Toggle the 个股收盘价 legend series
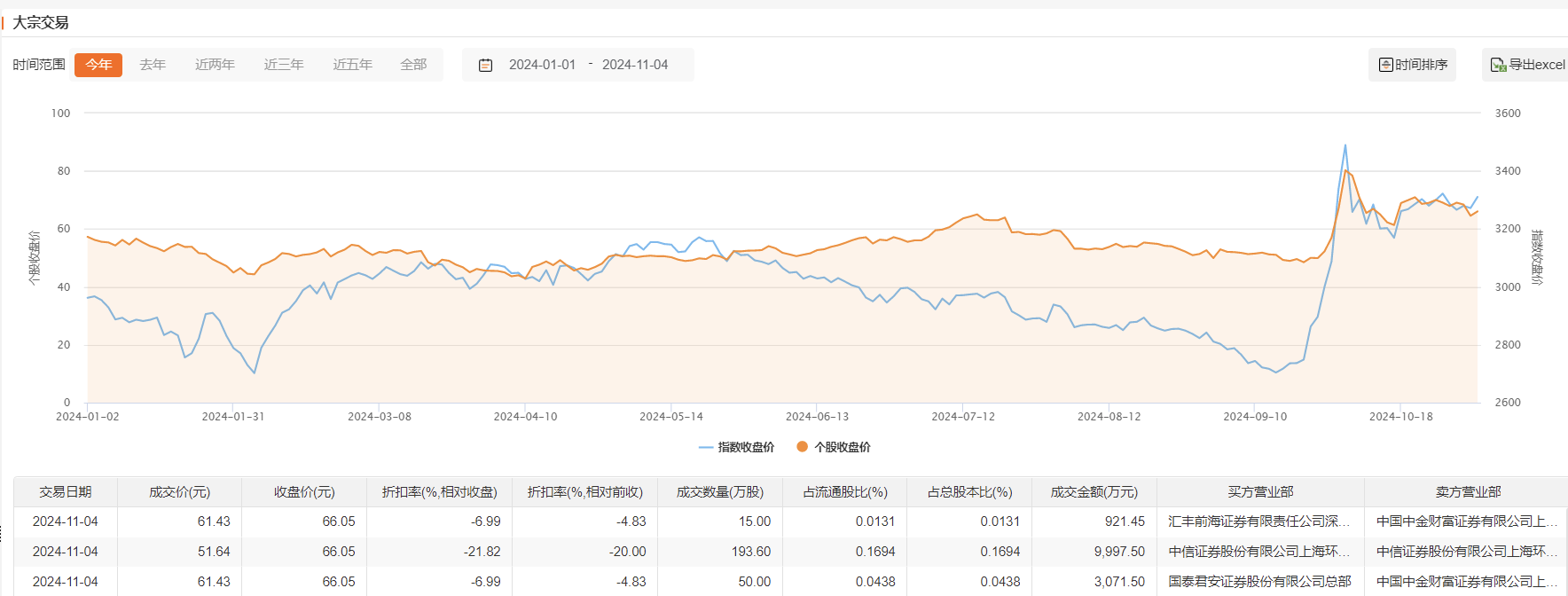The image size is (1568, 596). pos(834,447)
